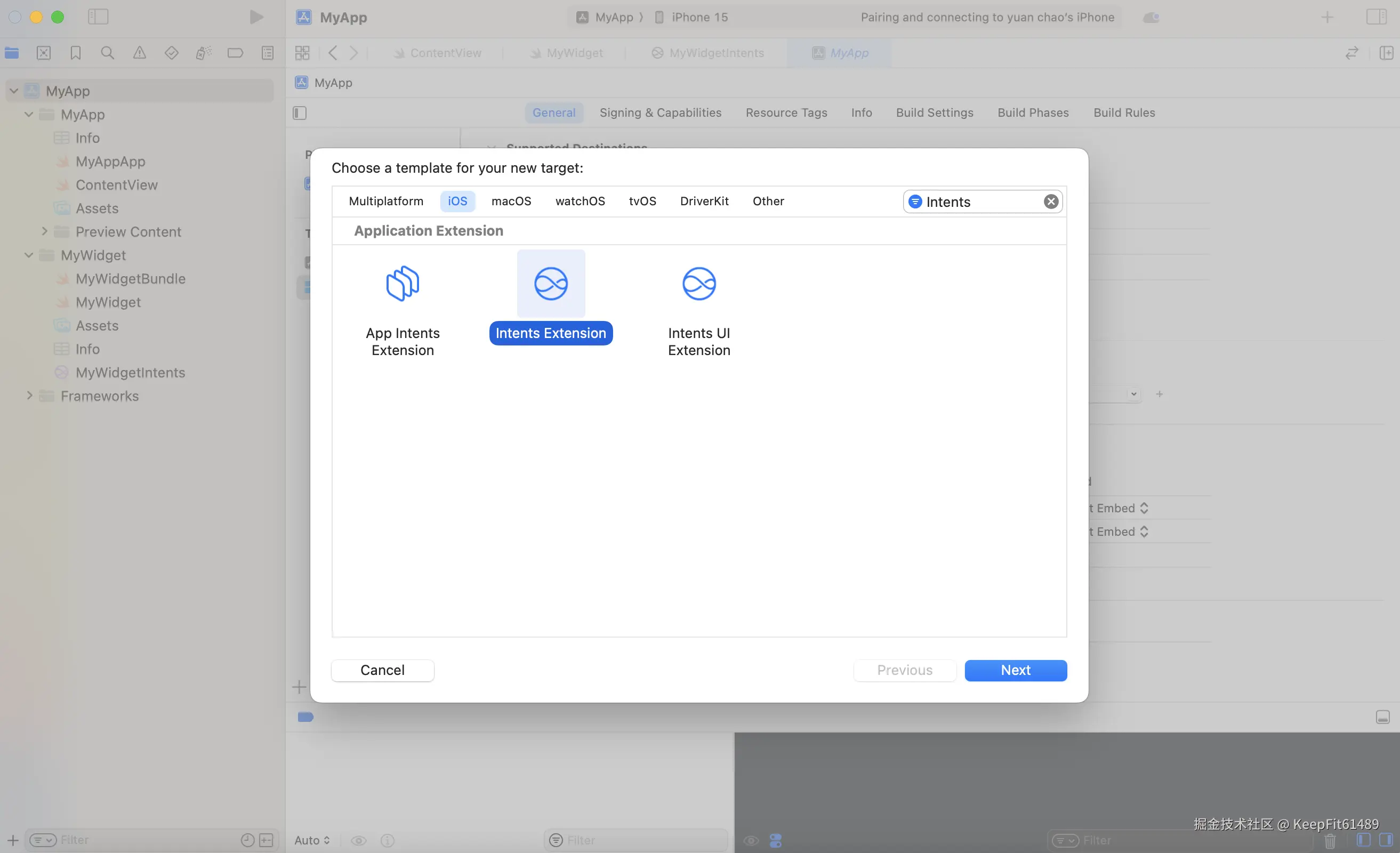
Task: Open the Auto variables scope selector
Action: coord(311,840)
